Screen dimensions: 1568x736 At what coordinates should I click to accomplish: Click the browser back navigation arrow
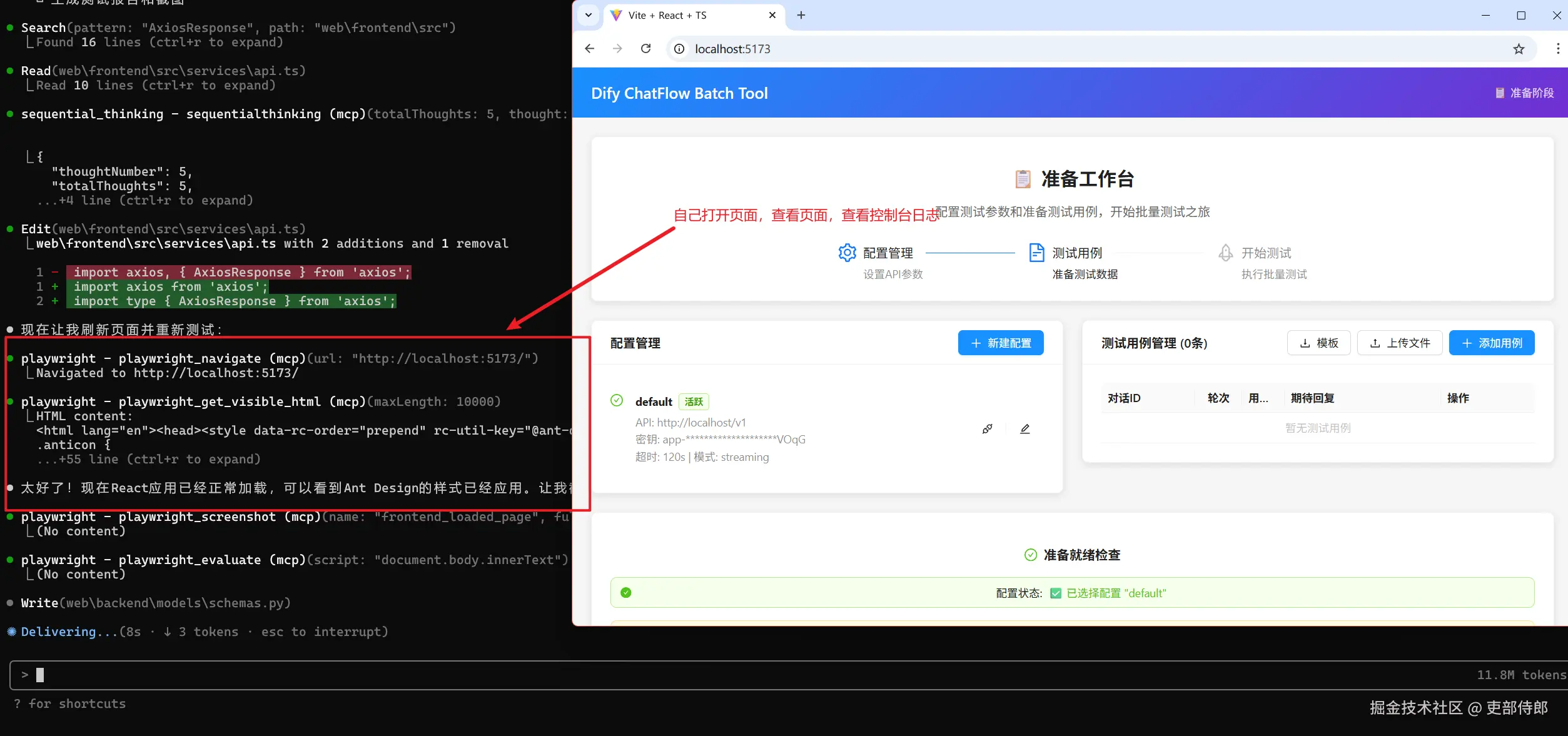click(x=589, y=48)
